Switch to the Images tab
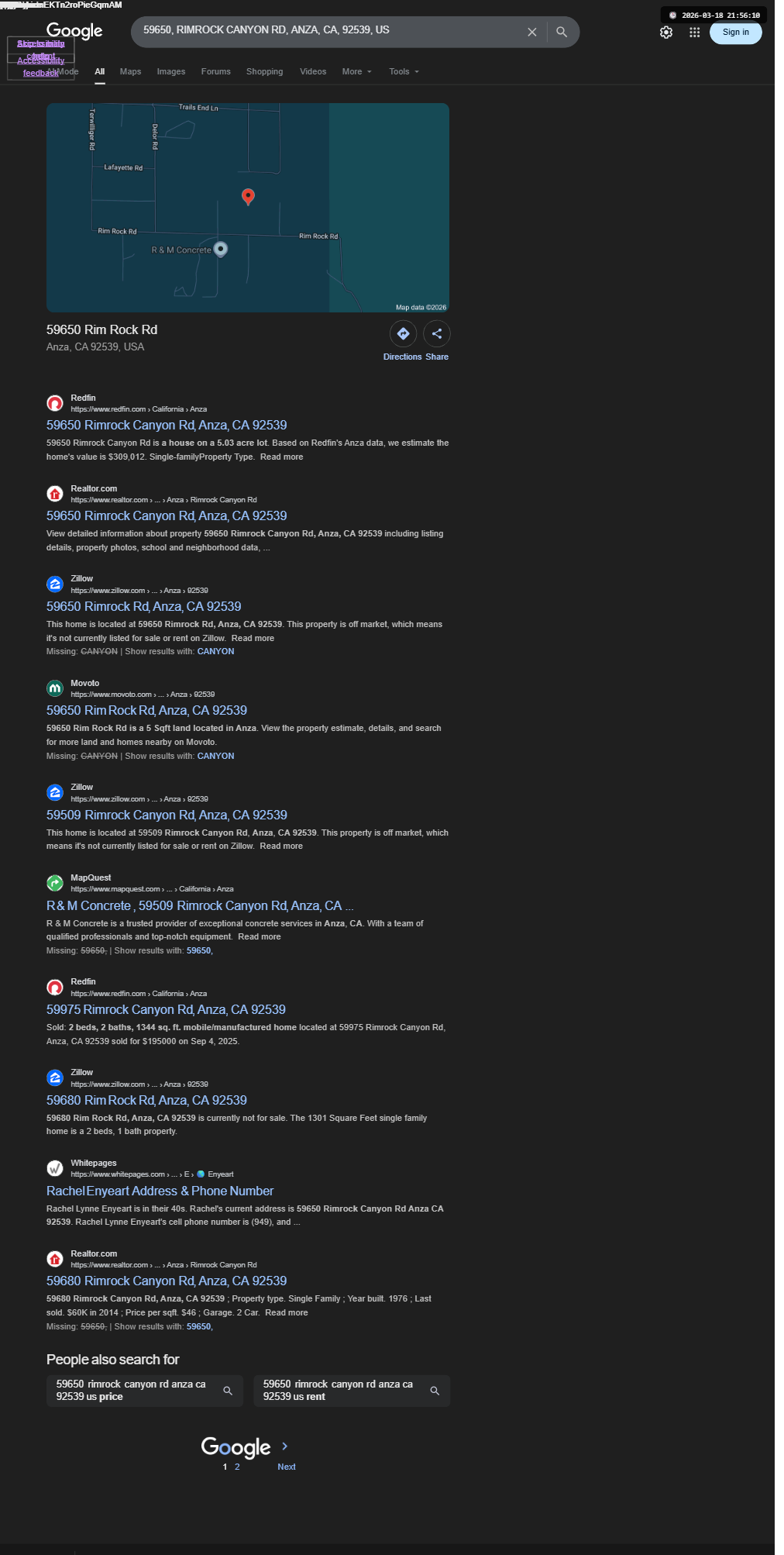Screen dimensions: 784x1555 [x=171, y=71]
